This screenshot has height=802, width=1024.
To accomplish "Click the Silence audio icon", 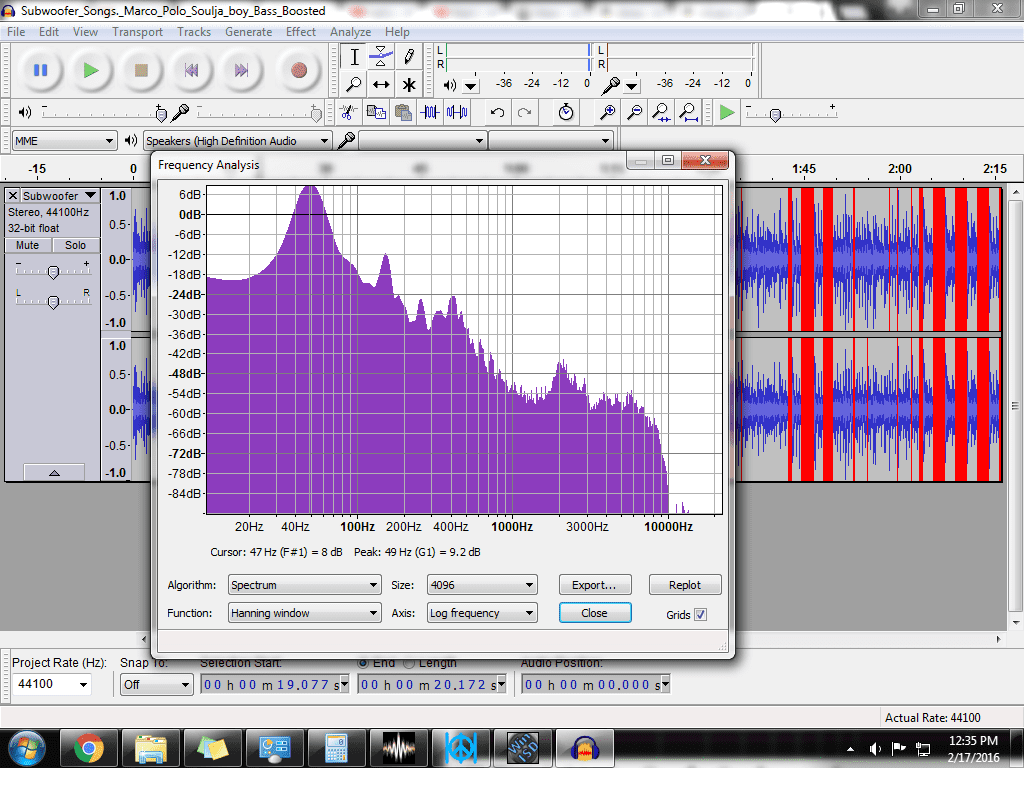I will click(x=457, y=112).
